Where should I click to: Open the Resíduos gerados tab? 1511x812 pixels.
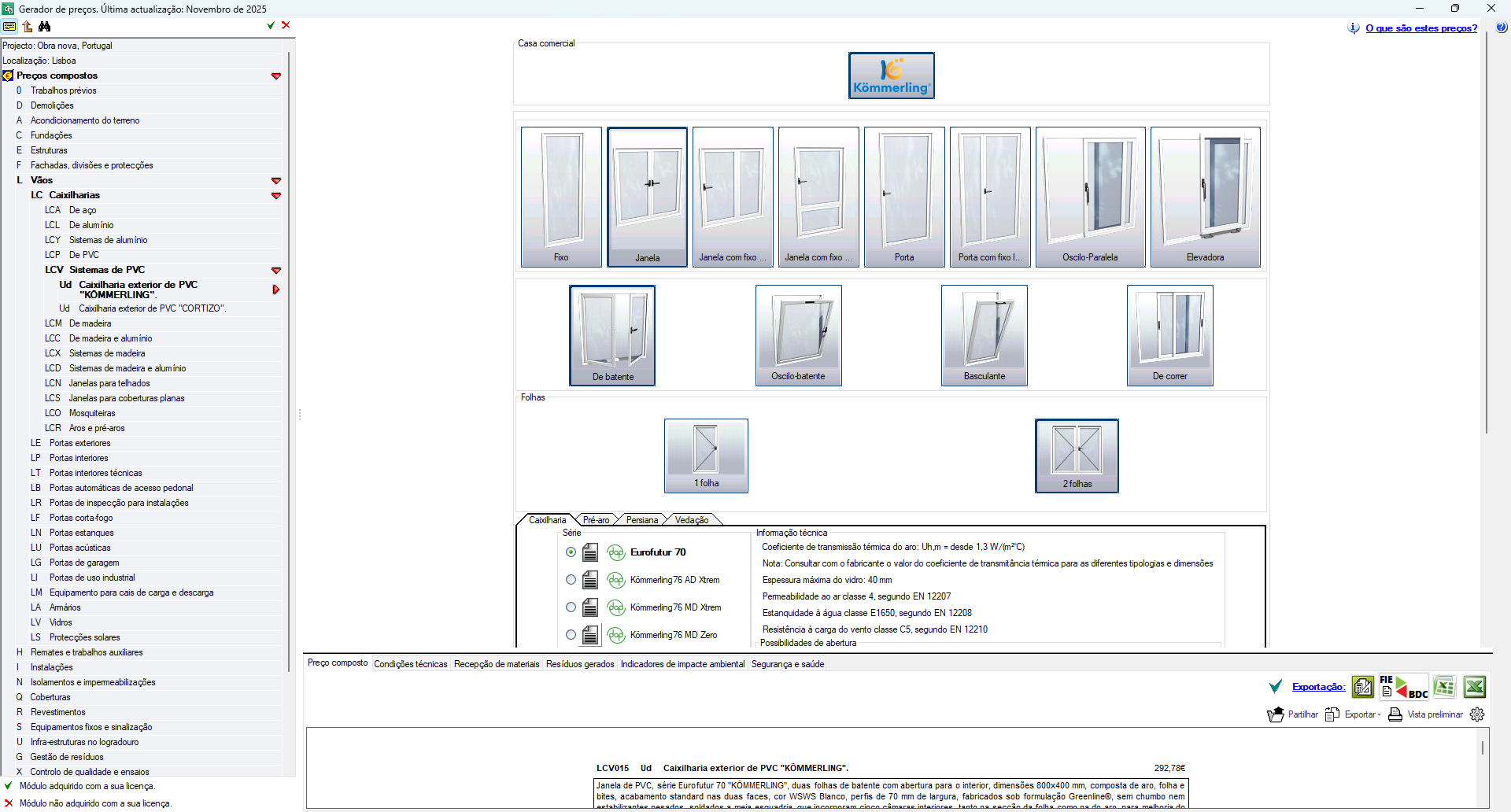[x=580, y=664]
